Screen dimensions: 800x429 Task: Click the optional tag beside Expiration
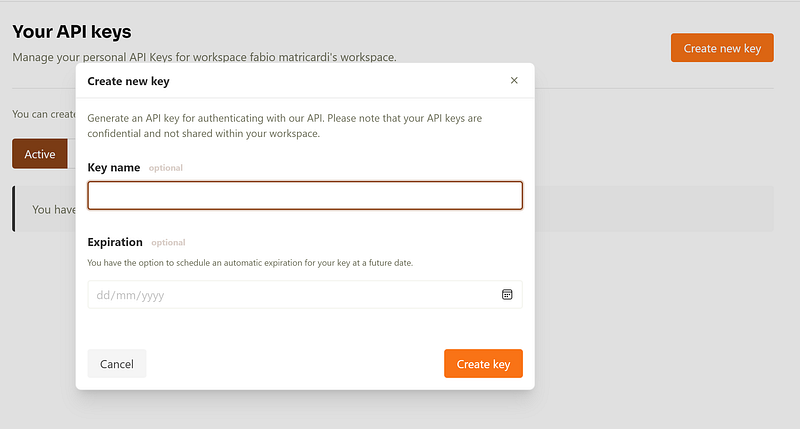point(168,242)
